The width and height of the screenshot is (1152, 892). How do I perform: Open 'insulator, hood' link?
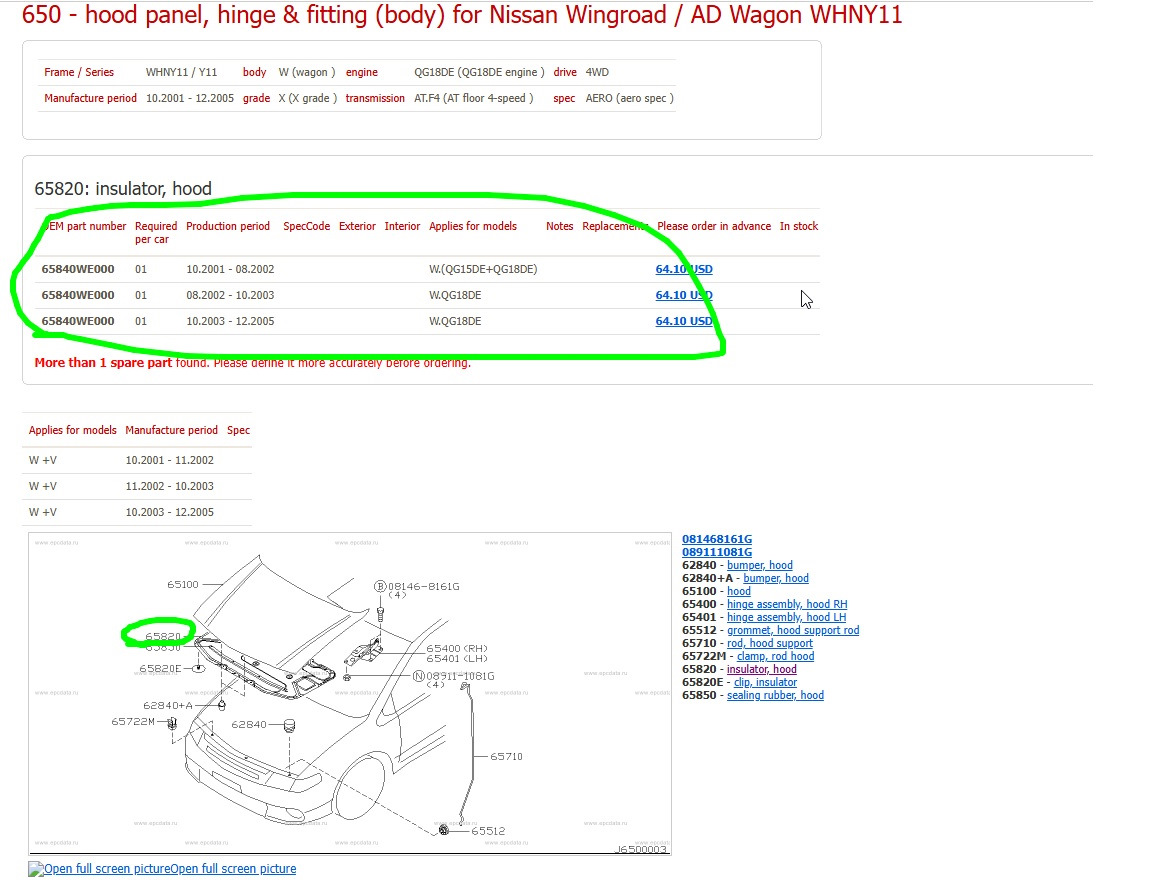[761, 669]
